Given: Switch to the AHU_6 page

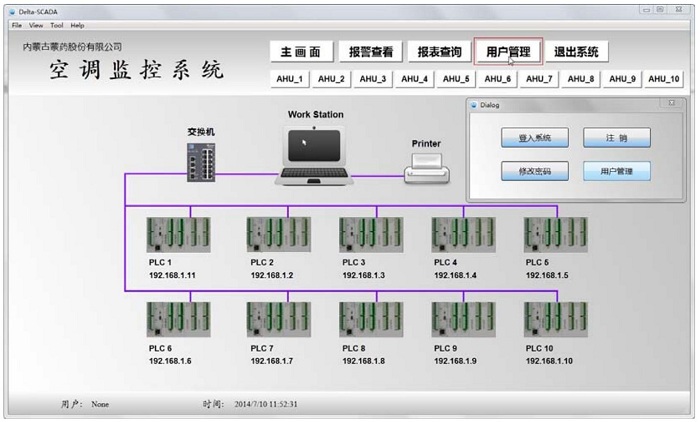Looking at the screenshot, I should pos(498,79).
